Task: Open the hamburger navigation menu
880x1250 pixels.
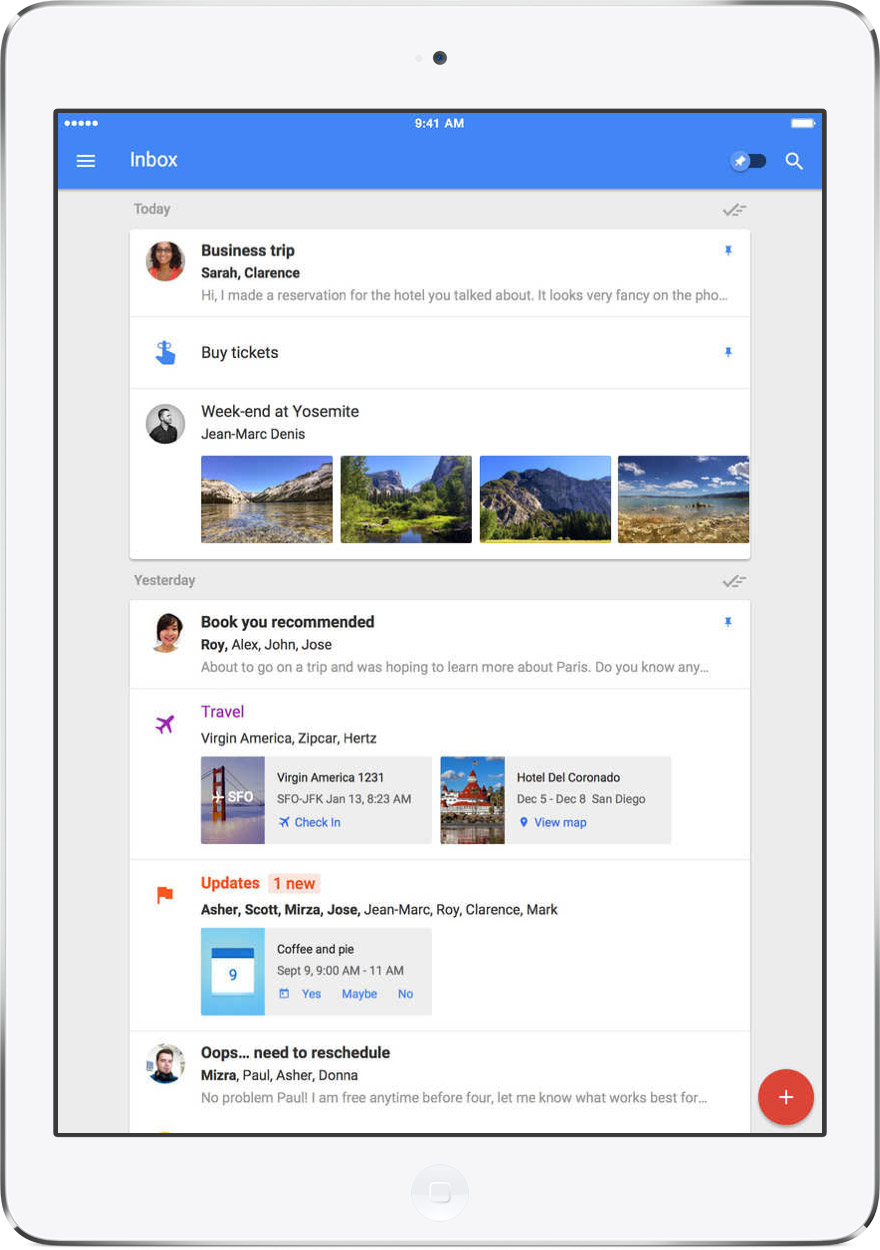Action: [86, 161]
